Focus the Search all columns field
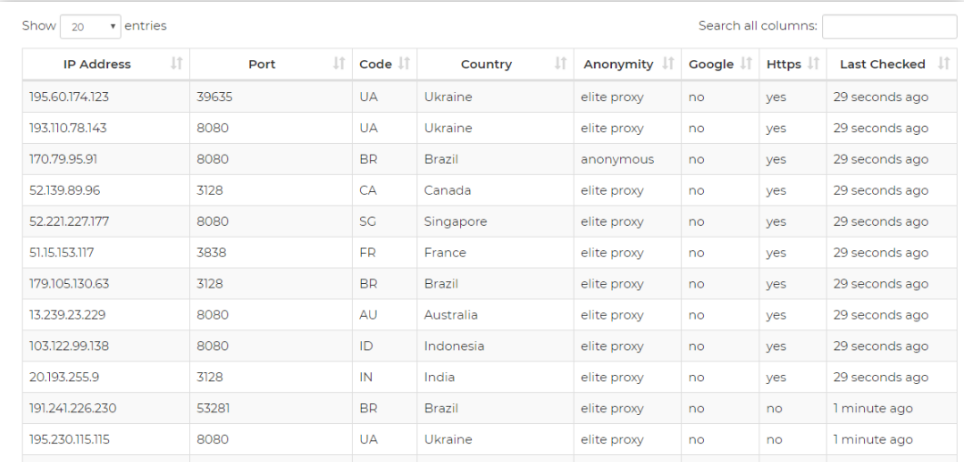Viewport: 964px width, 462px height. (889, 26)
